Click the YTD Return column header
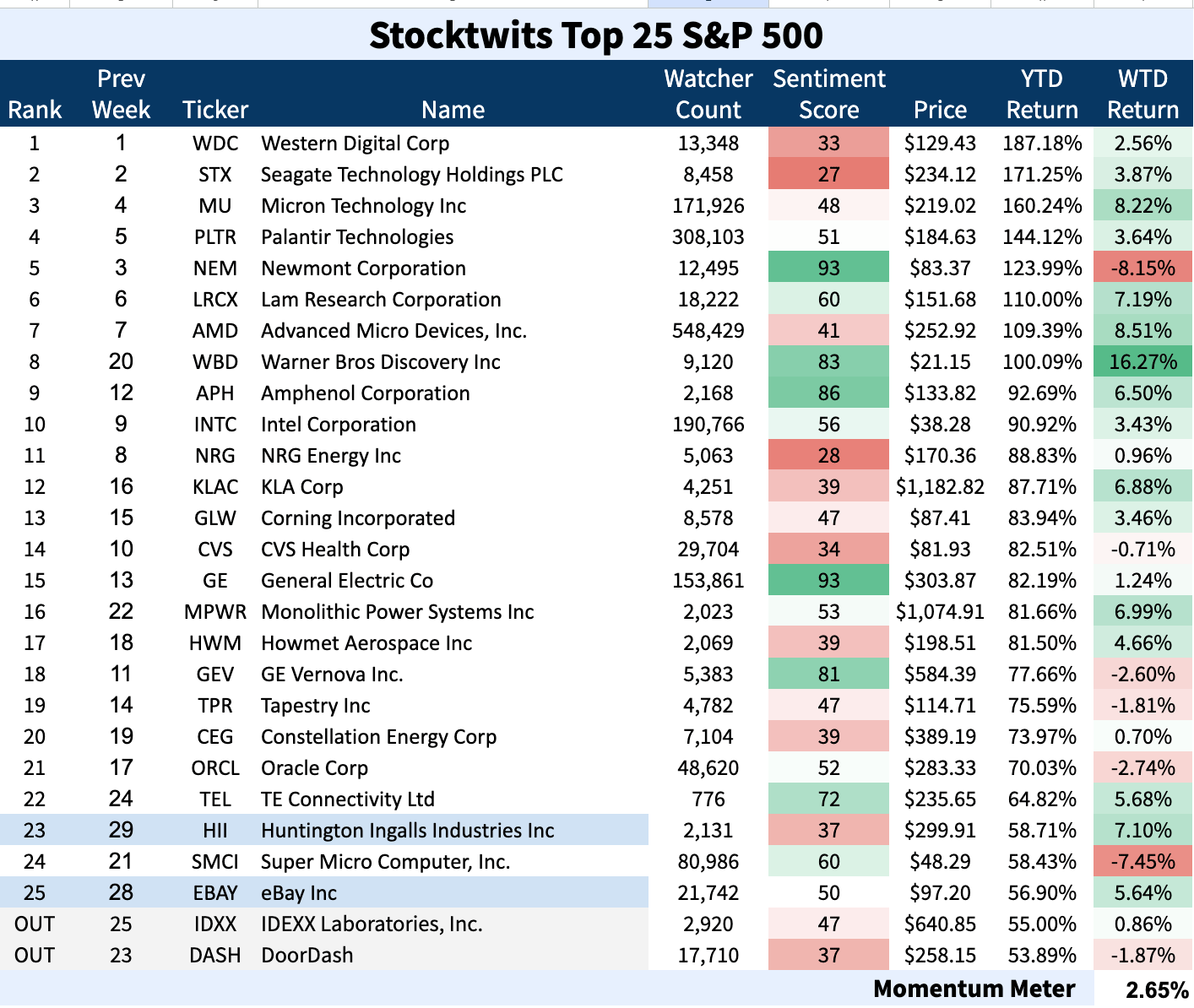This screenshot has height=1008, width=1194. pyautogui.click(x=1042, y=94)
